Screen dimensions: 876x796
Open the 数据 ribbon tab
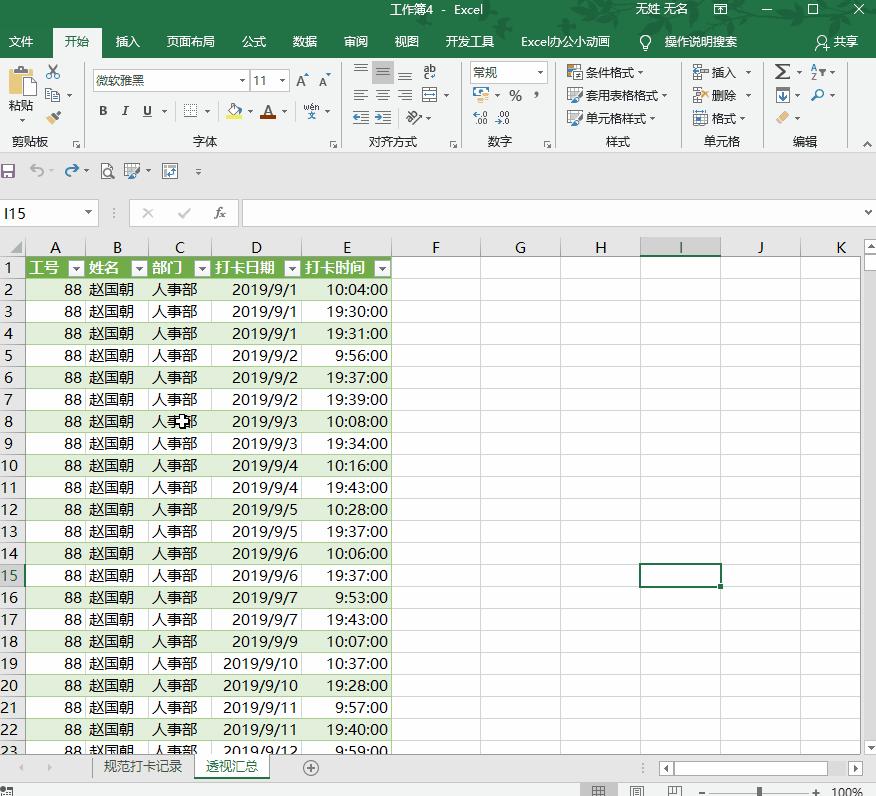[x=305, y=42]
